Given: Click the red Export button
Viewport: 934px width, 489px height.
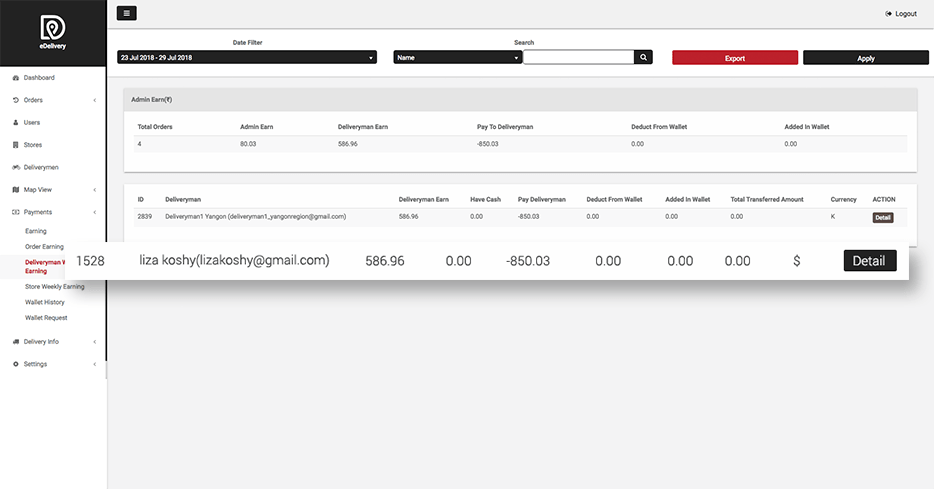Looking at the screenshot, I should 735,58.
